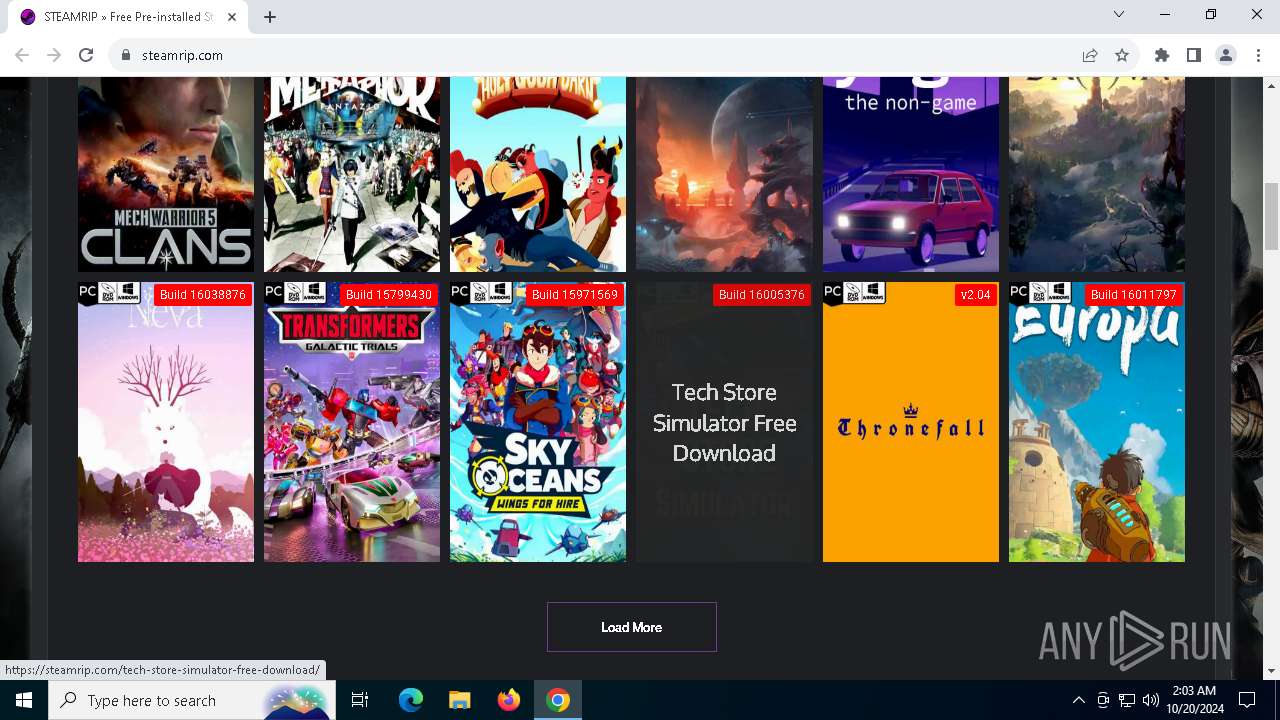Click PC Windows icon on Neva card
The image size is (1280, 720).
tap(109, 293)
